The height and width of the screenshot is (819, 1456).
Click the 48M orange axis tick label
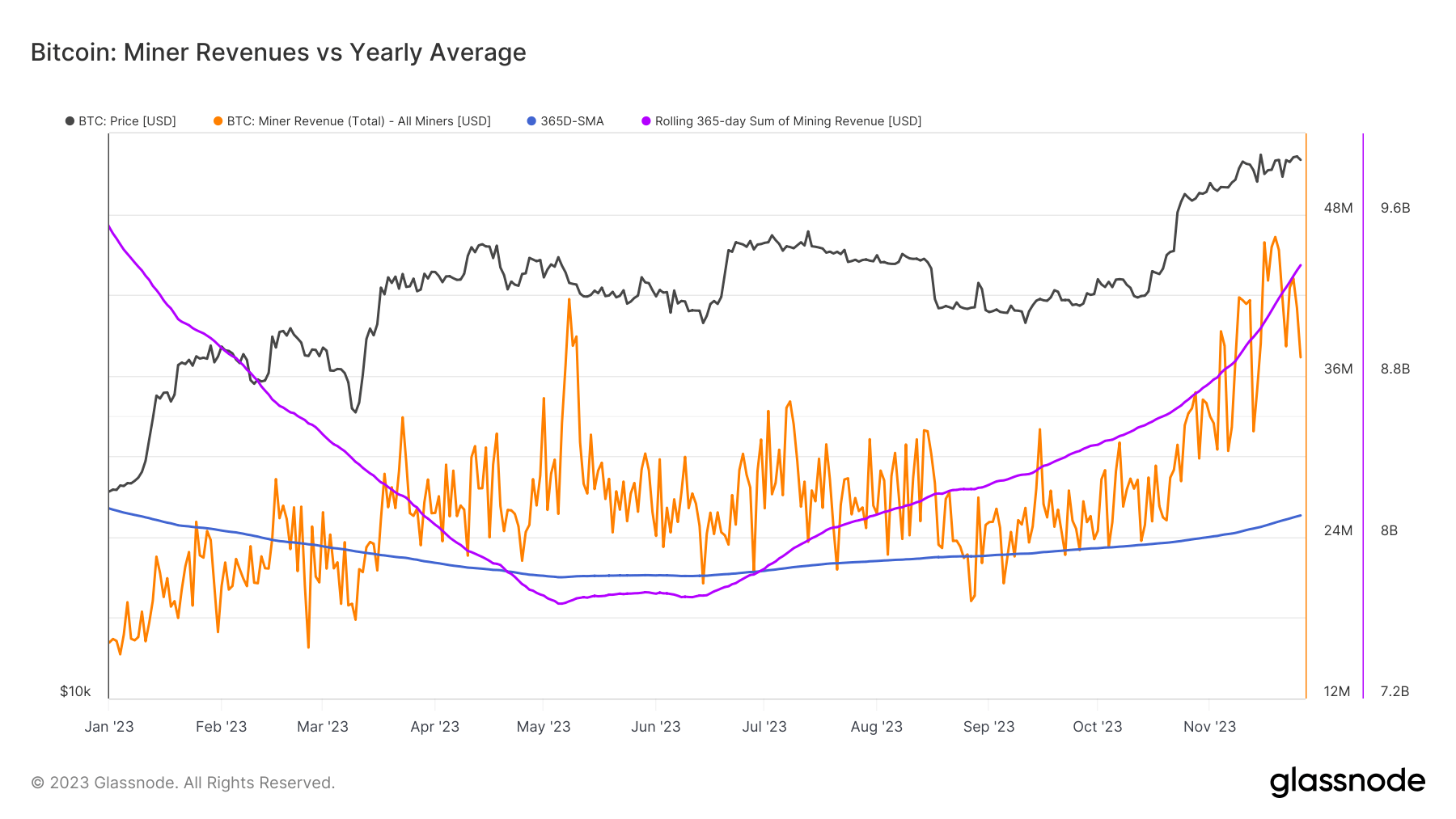tap(1338, 208)
